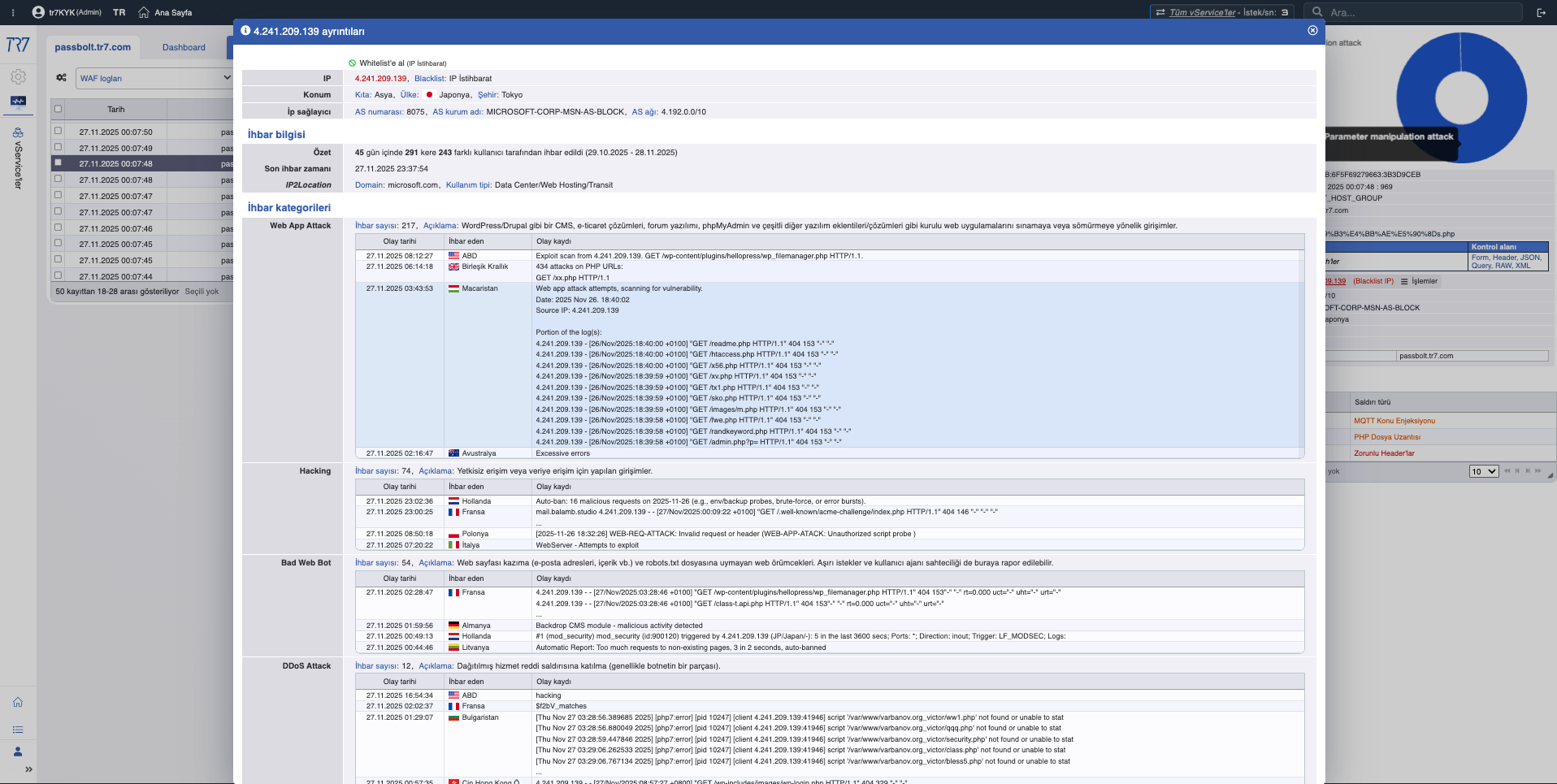Check the row 27.11.2025 00:07:46

coord(58,227)
